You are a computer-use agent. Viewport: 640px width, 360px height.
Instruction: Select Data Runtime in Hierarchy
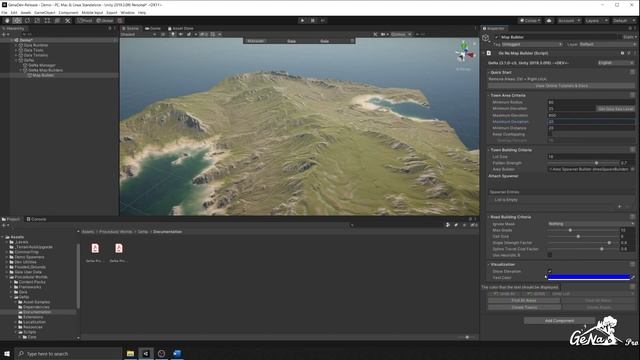click(x=36, y=45)
